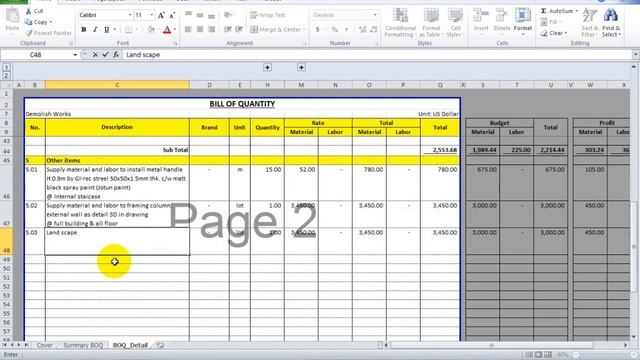Image resolution: width=640 pixels, height=360 pixels.
Task: Switch to the Cover sheet tab
Action: click(x=44, y=345)
